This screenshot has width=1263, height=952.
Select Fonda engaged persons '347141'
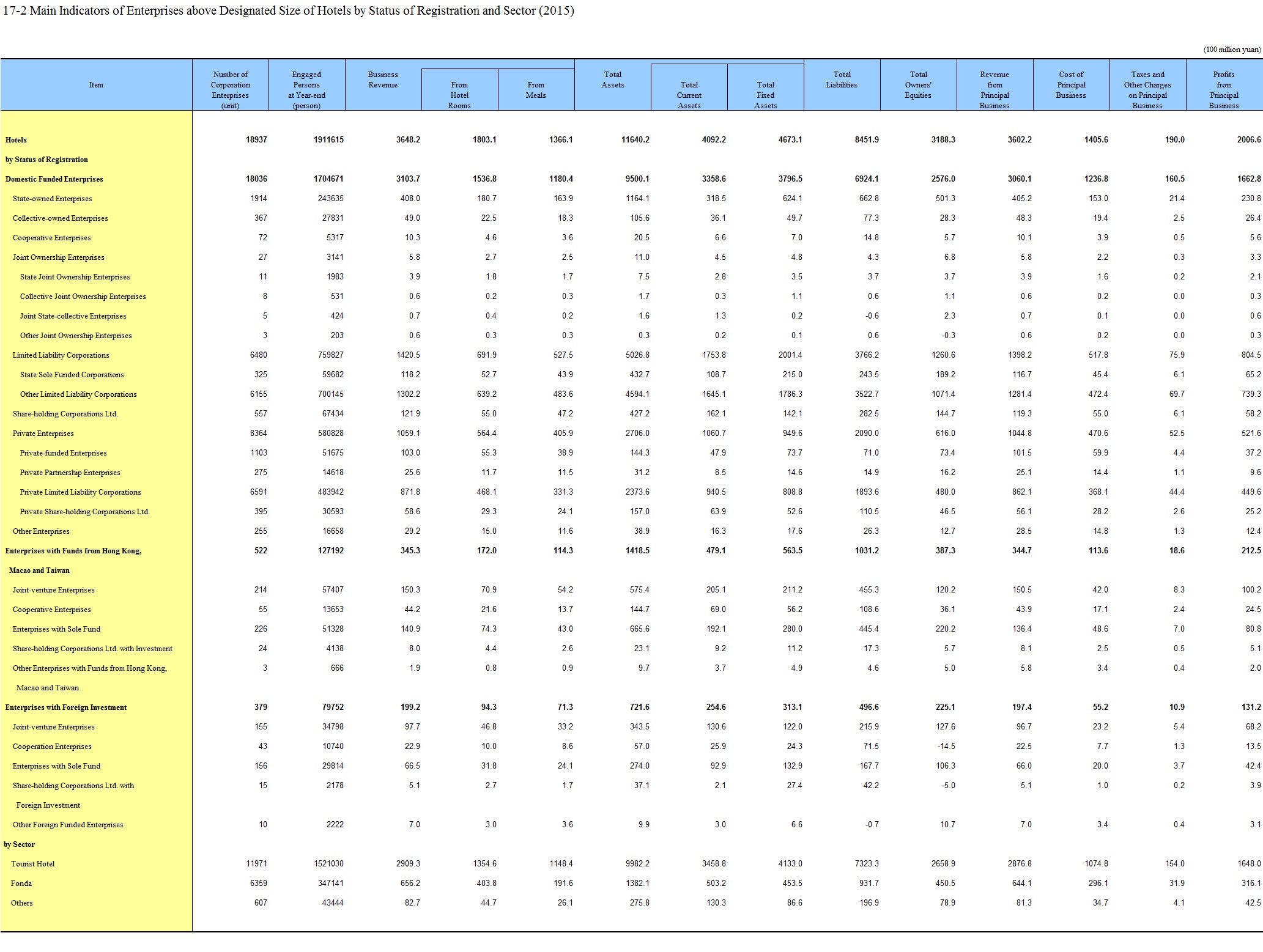[331, 884]
